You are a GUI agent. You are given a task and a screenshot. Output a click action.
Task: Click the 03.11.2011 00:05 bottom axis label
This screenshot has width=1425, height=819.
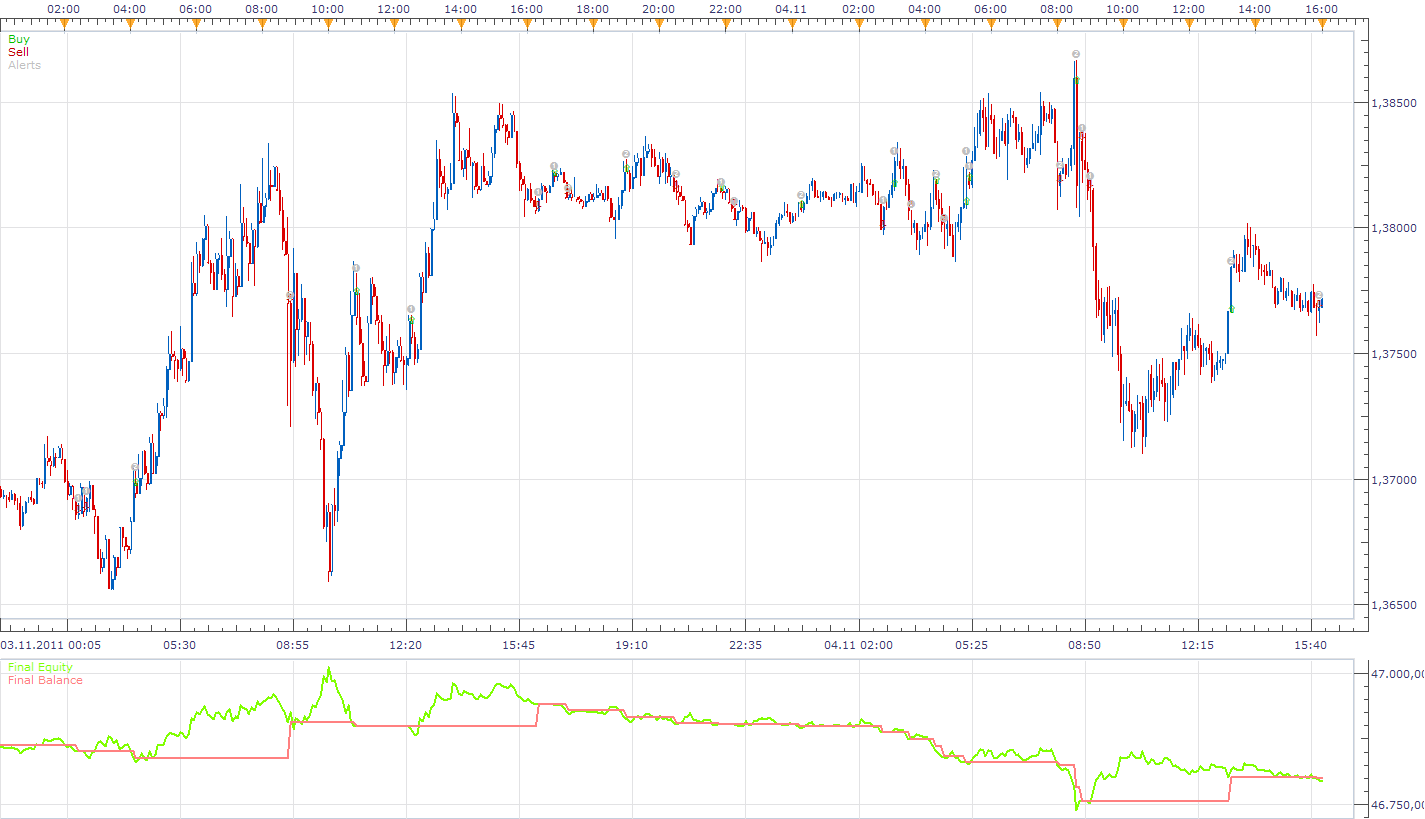point(48,645)
